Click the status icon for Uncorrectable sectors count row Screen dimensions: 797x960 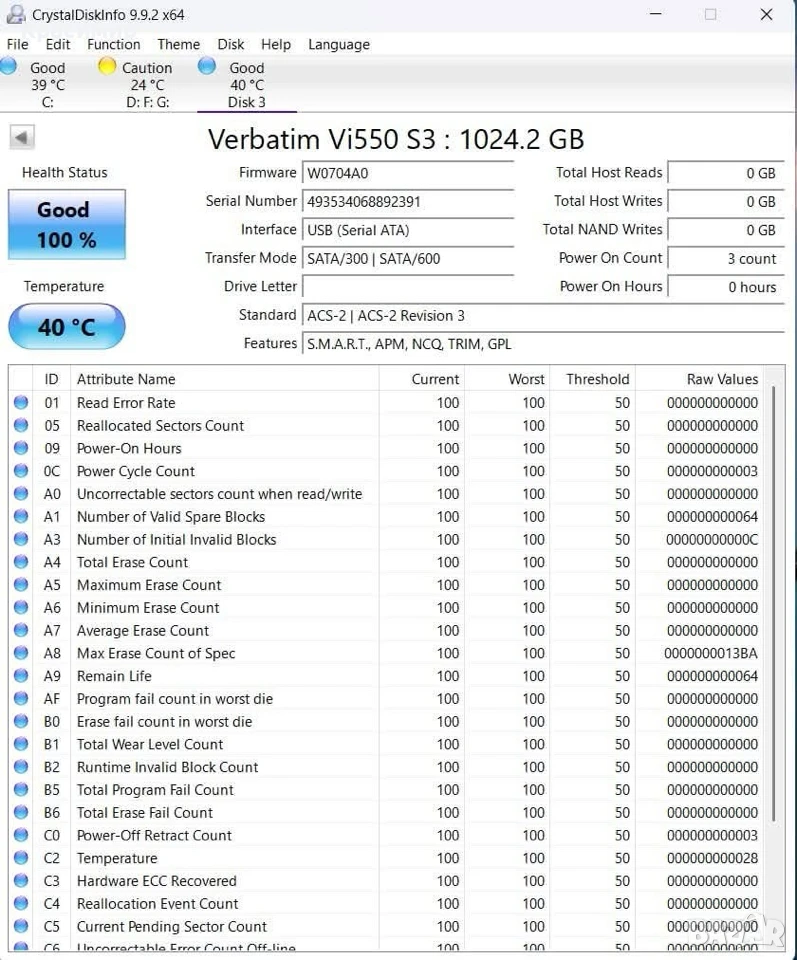(x=21, y=493)
